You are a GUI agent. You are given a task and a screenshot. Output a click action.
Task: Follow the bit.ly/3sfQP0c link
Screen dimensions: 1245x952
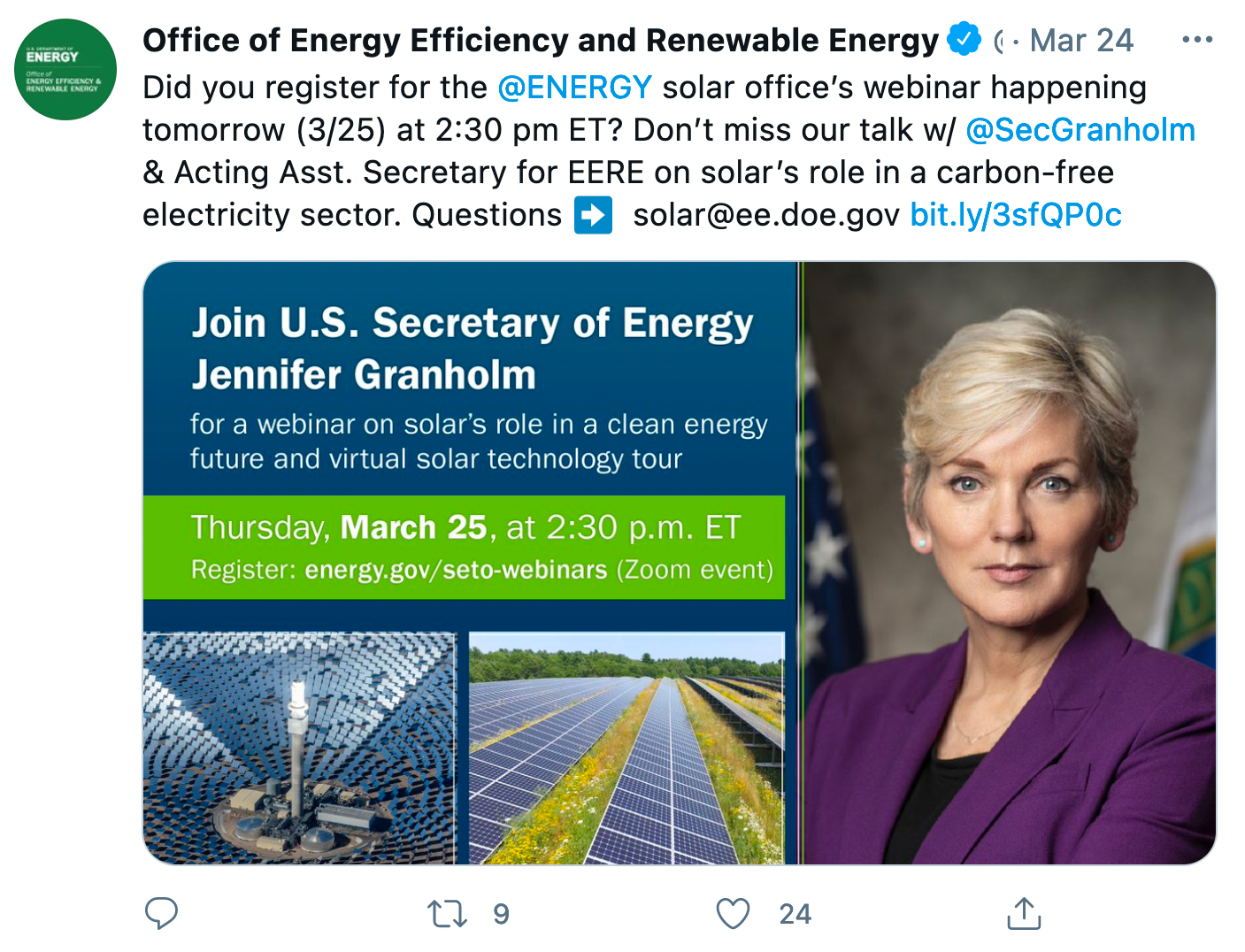tap(1016, 215)
